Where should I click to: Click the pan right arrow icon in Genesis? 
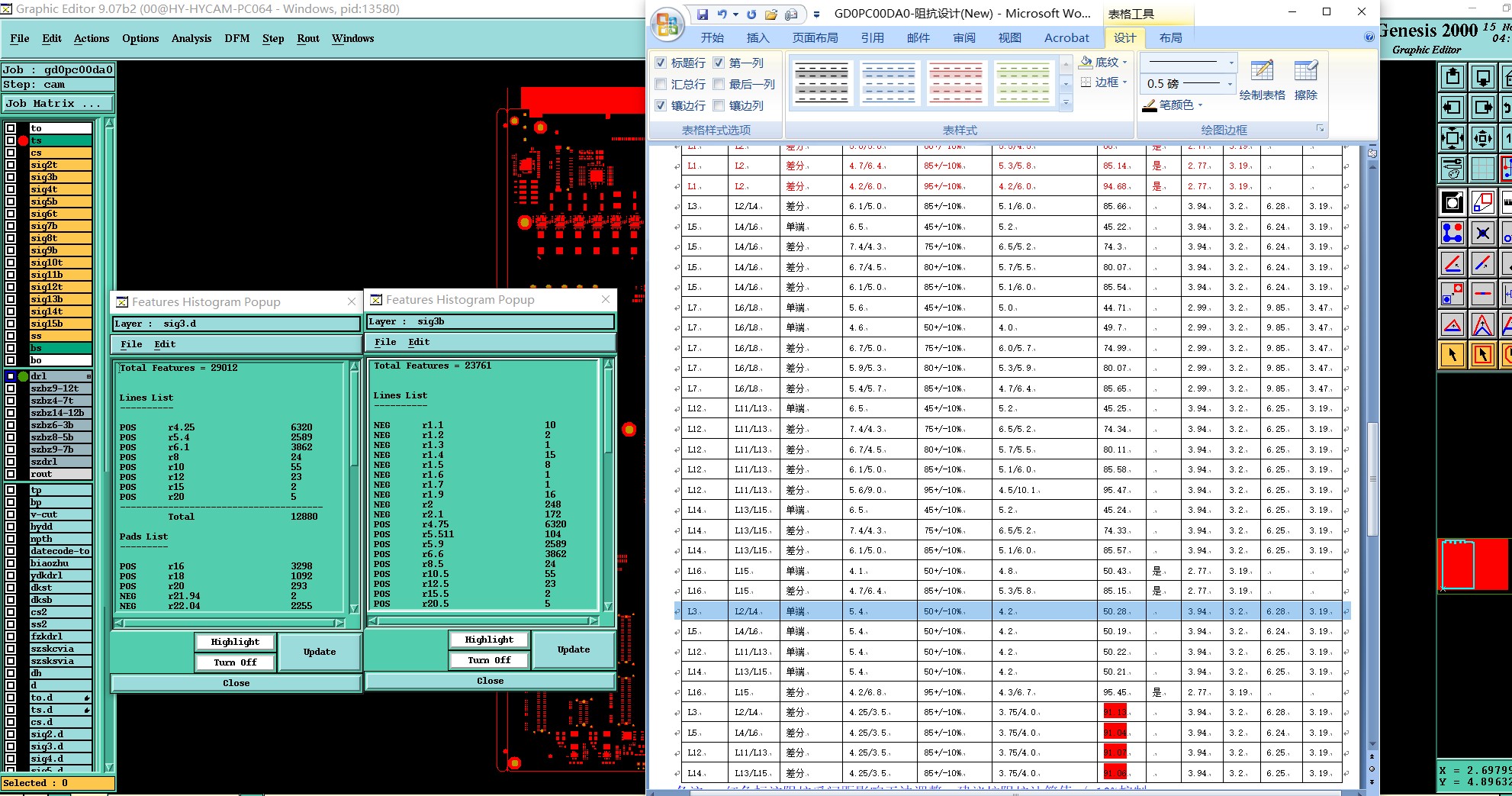click(x=1482, y=108)
